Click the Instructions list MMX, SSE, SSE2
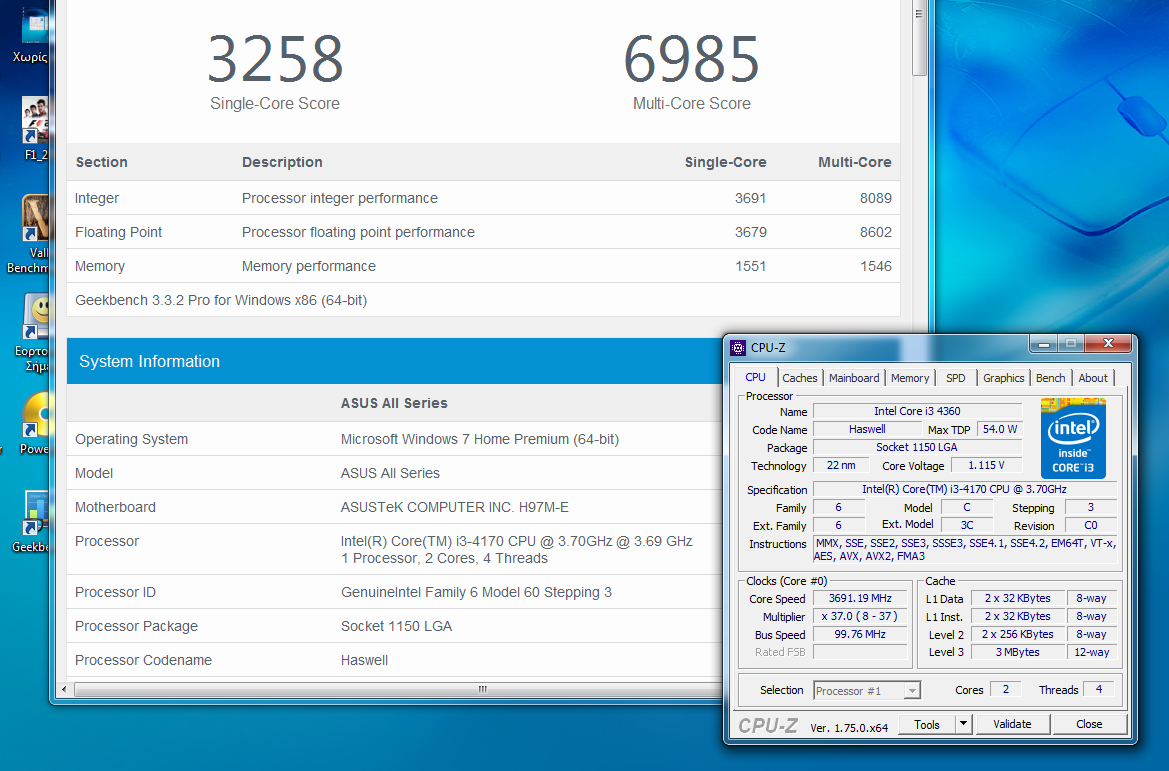This screenshot has height=771, width=1169. click(965, 550)
